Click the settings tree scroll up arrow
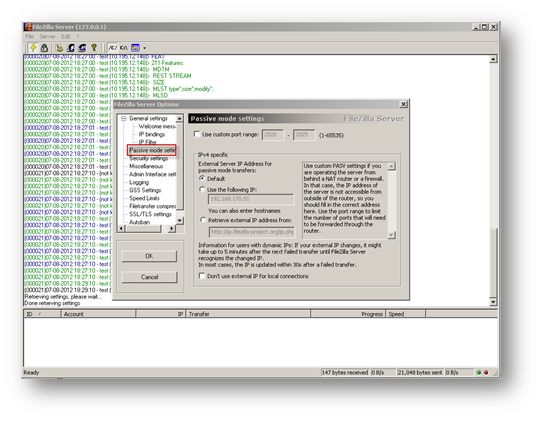 (180, 118)
